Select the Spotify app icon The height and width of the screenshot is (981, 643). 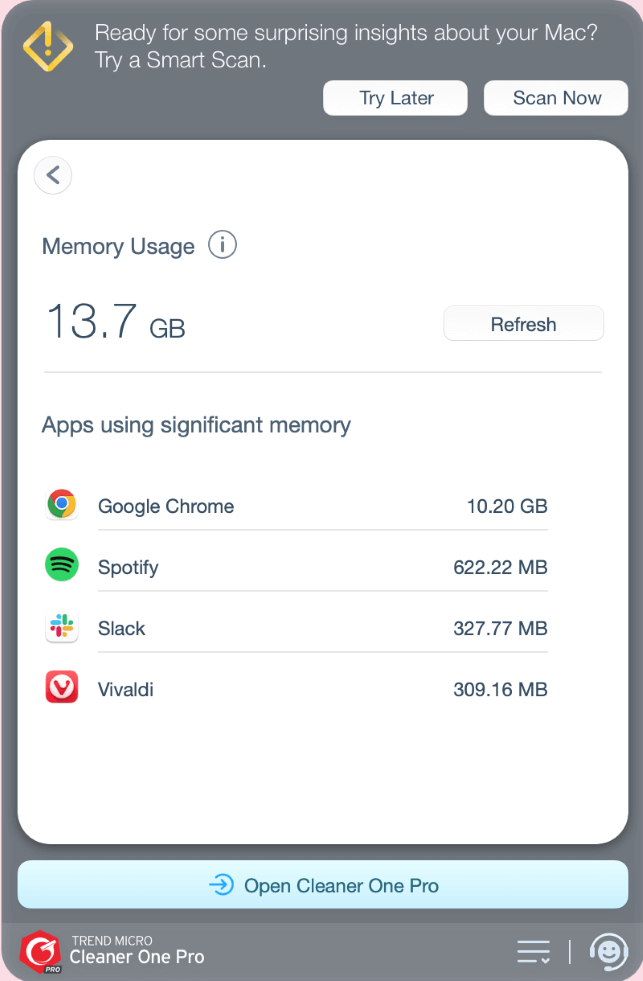tap(61, 565)
